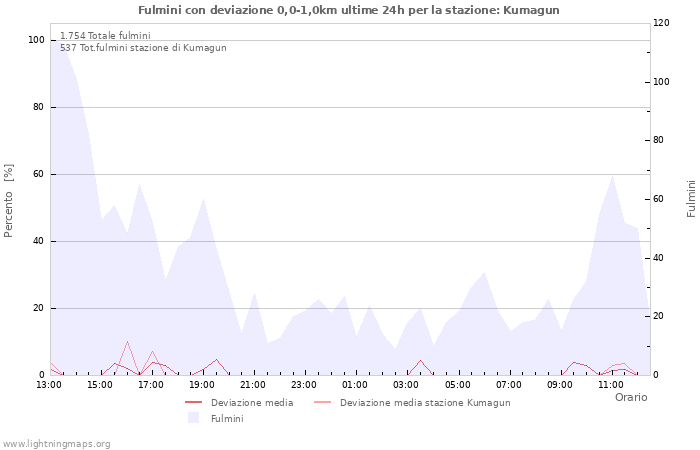Screen dimensions: 700x450
Task: Select the '537 Tot.fulmini stazione di Kumagun' line
Action: [x=143, y=48]
